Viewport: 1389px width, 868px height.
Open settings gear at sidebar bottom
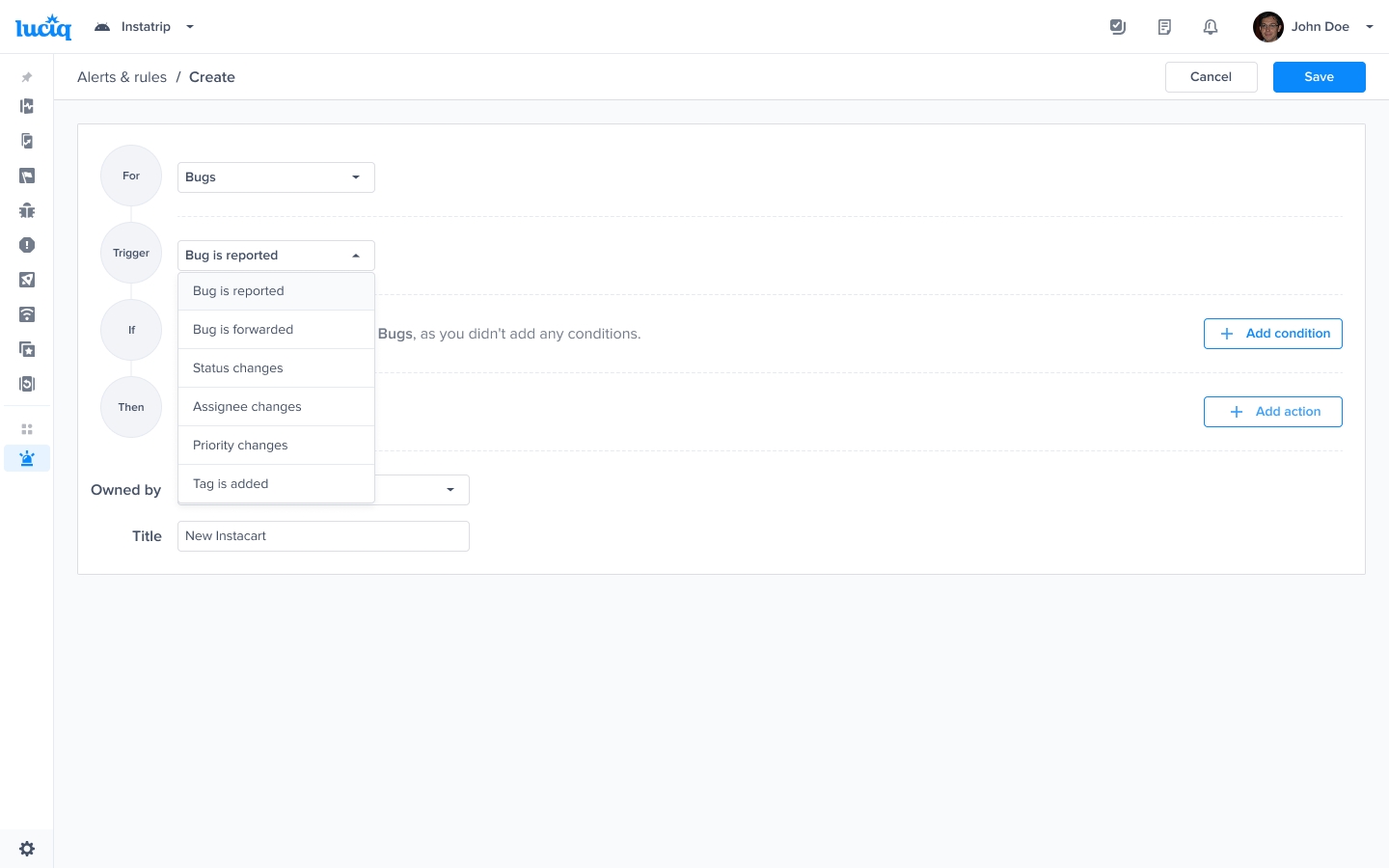point(27,849)
